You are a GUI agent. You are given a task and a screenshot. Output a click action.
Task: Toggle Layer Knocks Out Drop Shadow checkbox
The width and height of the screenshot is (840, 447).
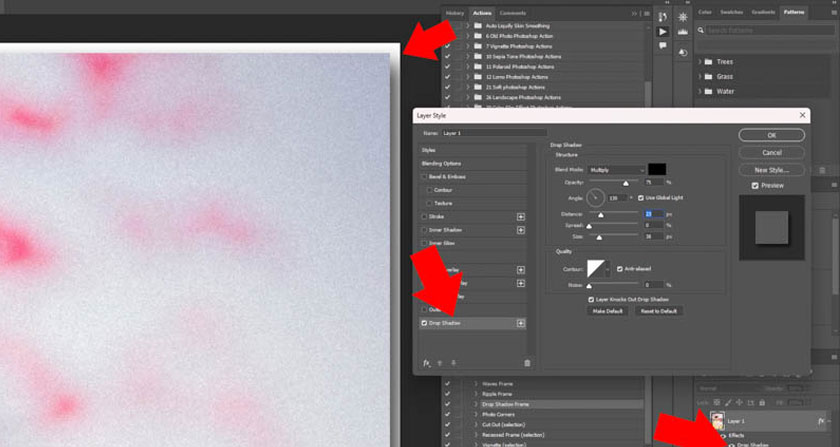tap(591, 300)
